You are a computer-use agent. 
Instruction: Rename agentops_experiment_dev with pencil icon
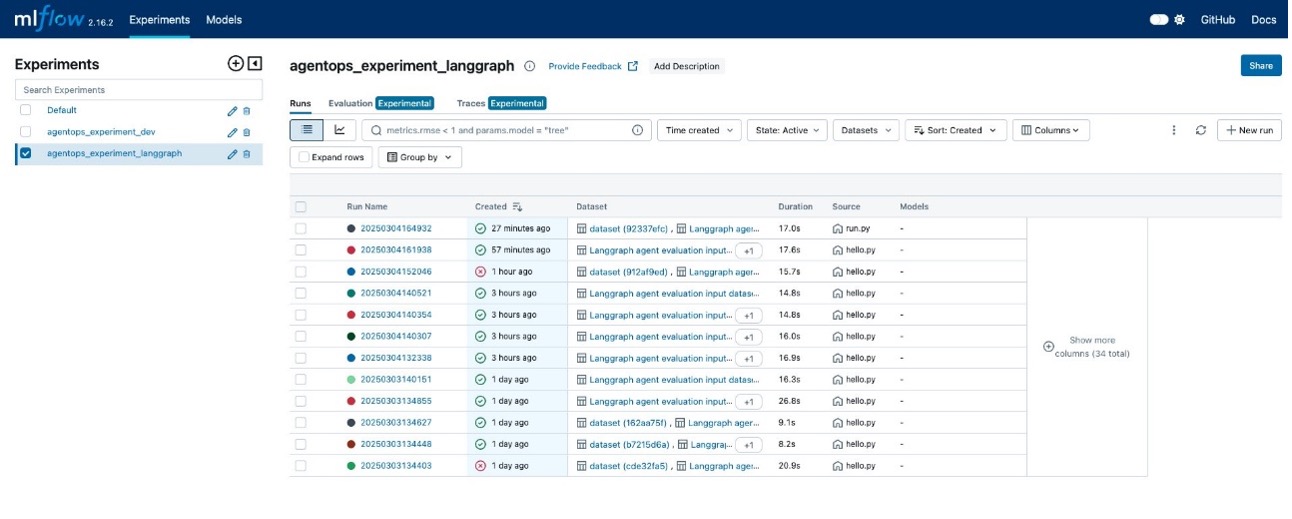233,132
